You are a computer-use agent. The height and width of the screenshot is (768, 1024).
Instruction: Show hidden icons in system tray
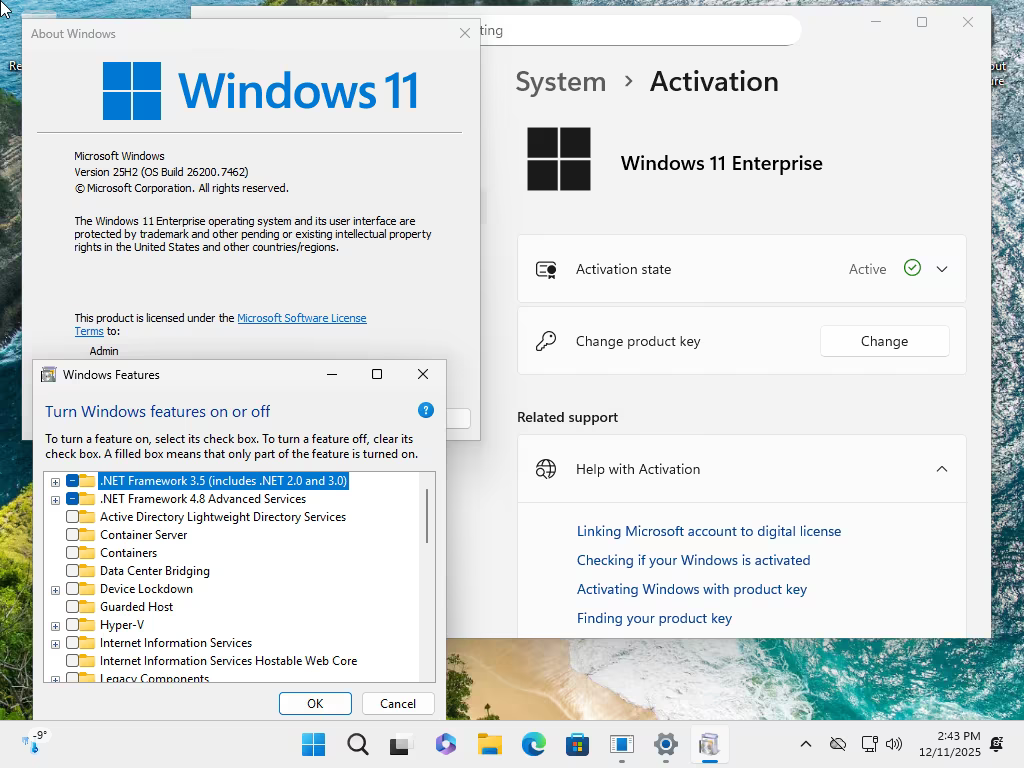point(806,744)
